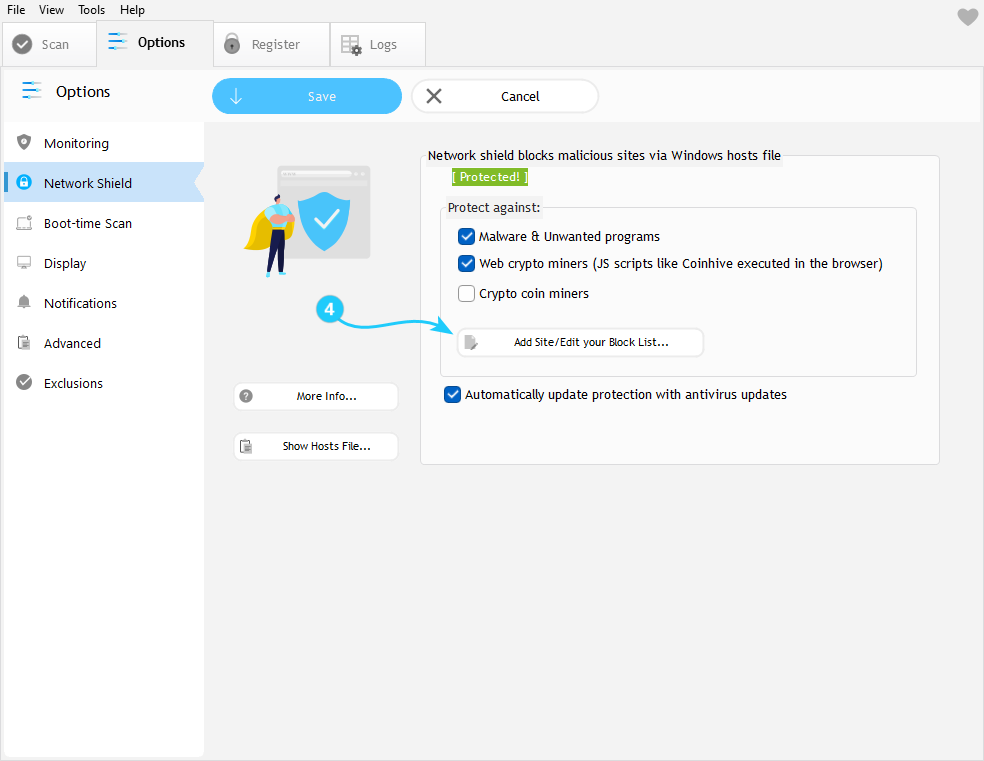Toggle automatic protection update checkbox
The width and height of the screenshot is (984, 761).
pyautogui.click(x=452, y=395)
